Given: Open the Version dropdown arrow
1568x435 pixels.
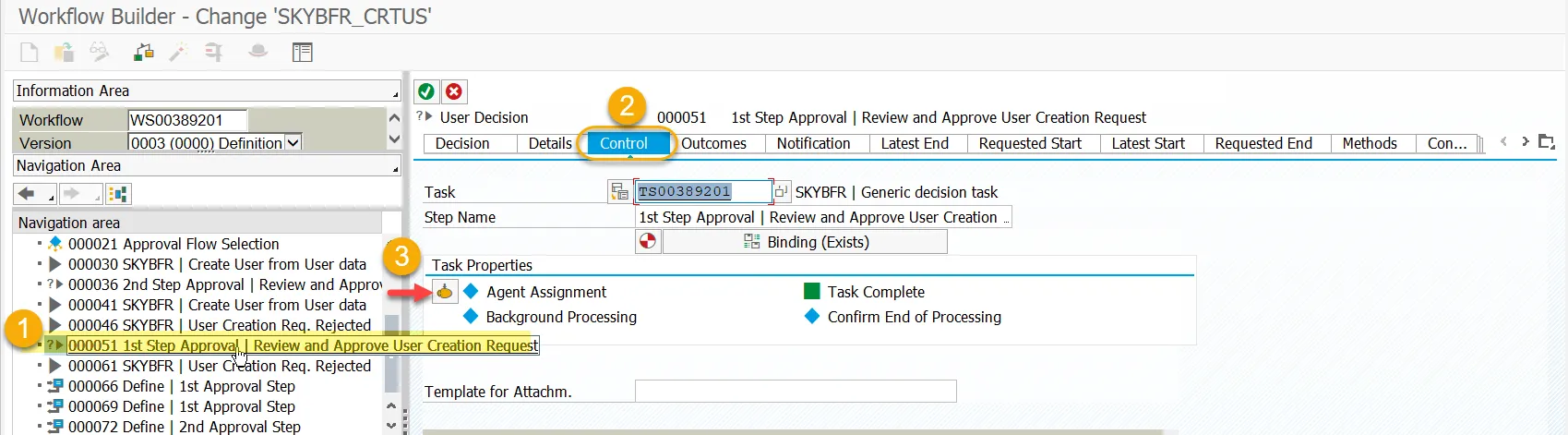Looking at the screenshot, I should (293, 142).
